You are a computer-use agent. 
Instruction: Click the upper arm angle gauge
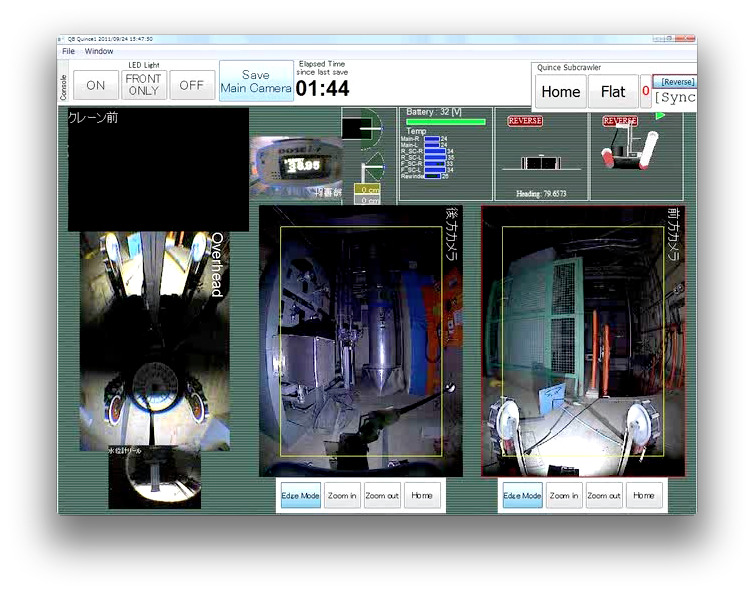(x=363, y=128)
